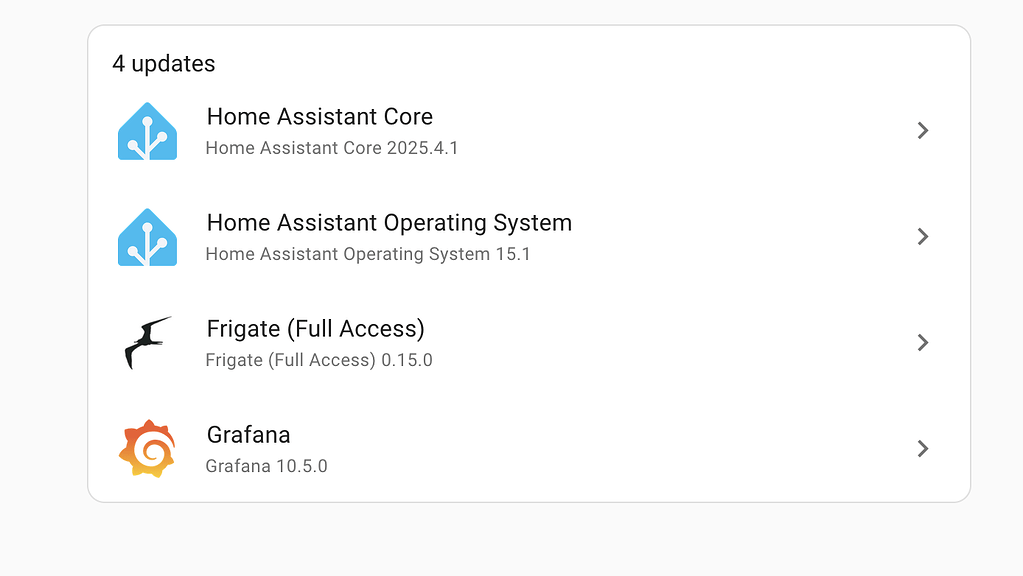Open the Frigate (Full Access) title
The width and height of the screenshot is (1023, 576).
[x=315, y=329]
